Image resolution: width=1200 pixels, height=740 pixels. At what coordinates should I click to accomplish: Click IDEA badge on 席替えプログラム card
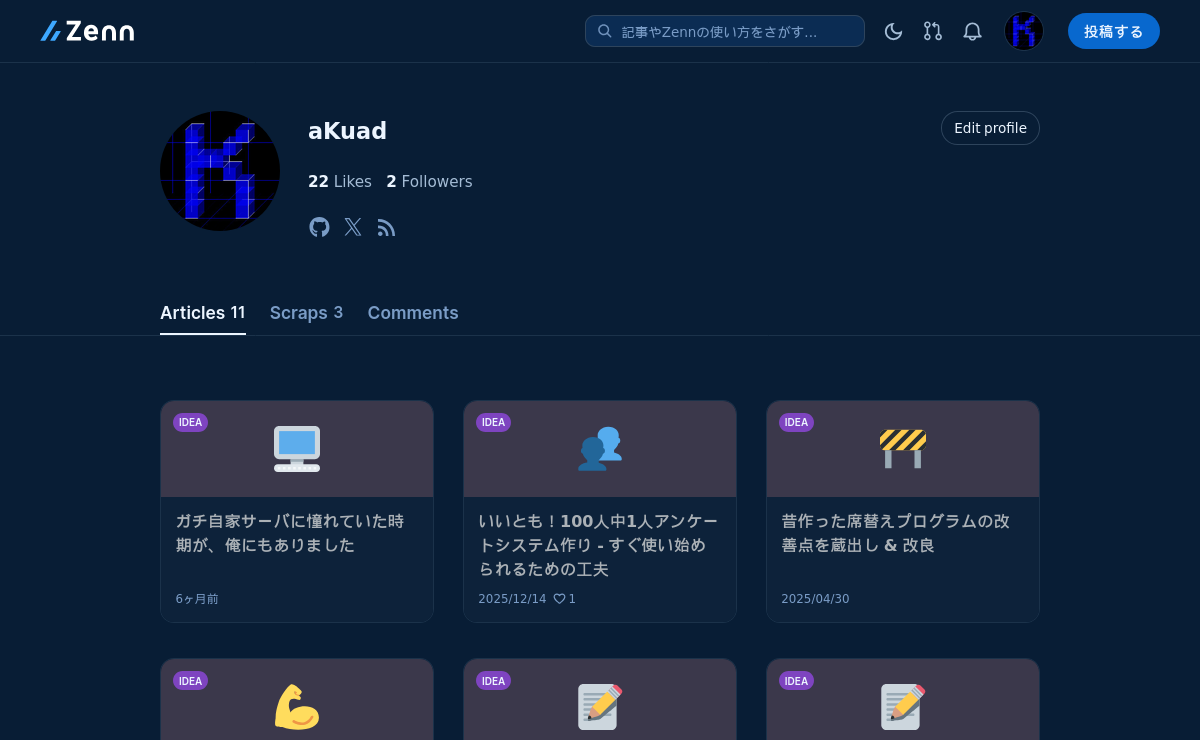click(796, 422)
